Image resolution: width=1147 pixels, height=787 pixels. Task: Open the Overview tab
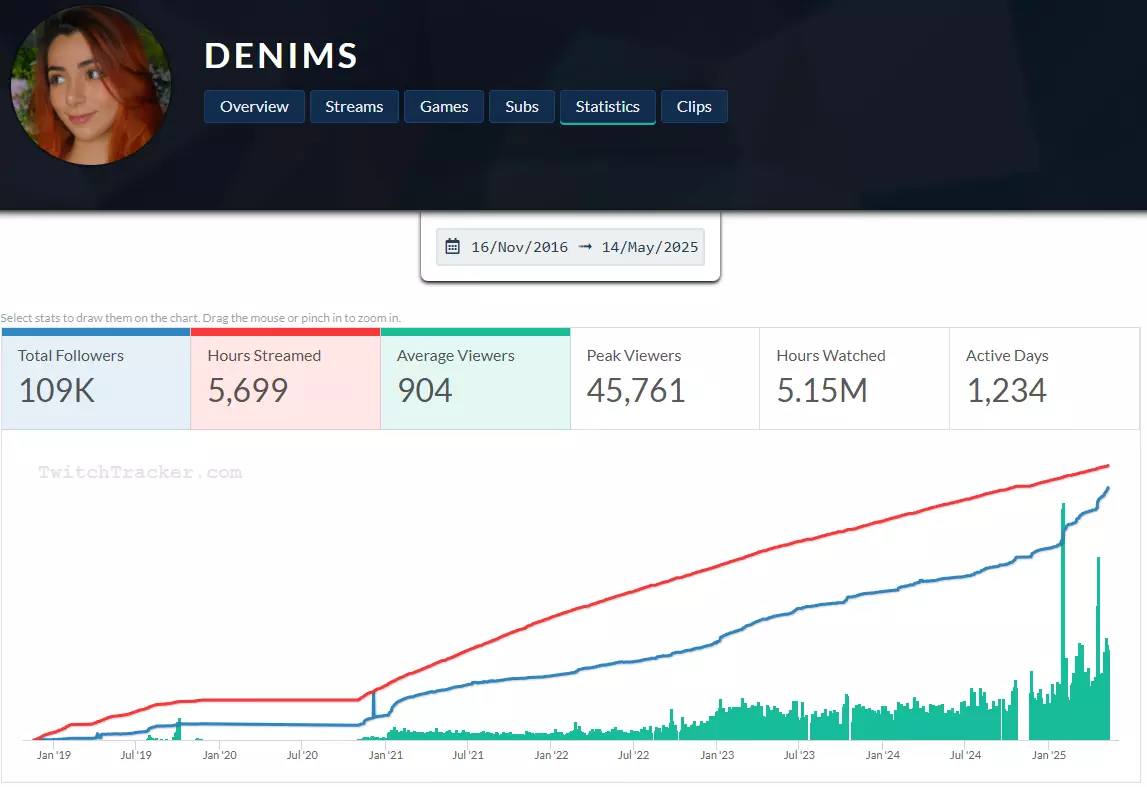click(254, 107)
